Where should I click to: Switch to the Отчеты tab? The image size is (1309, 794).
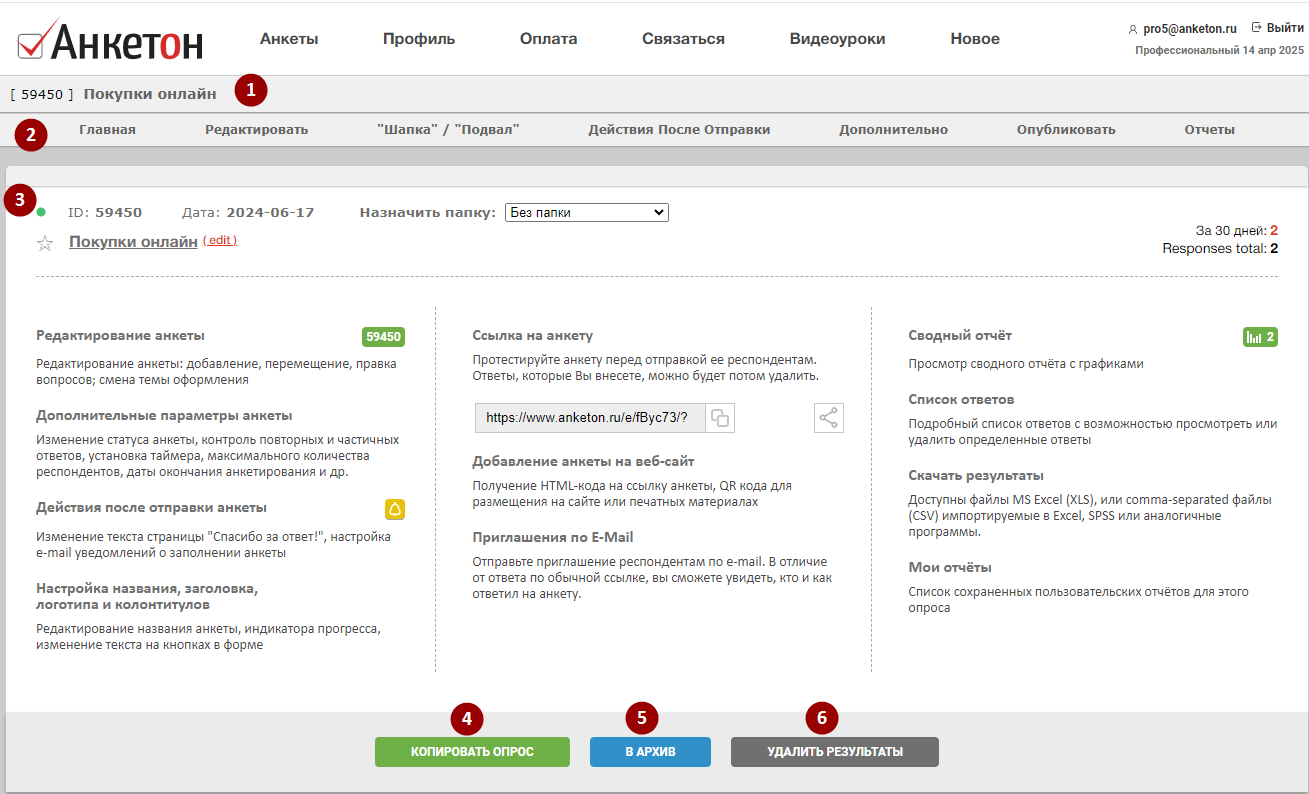[1209, 129]
